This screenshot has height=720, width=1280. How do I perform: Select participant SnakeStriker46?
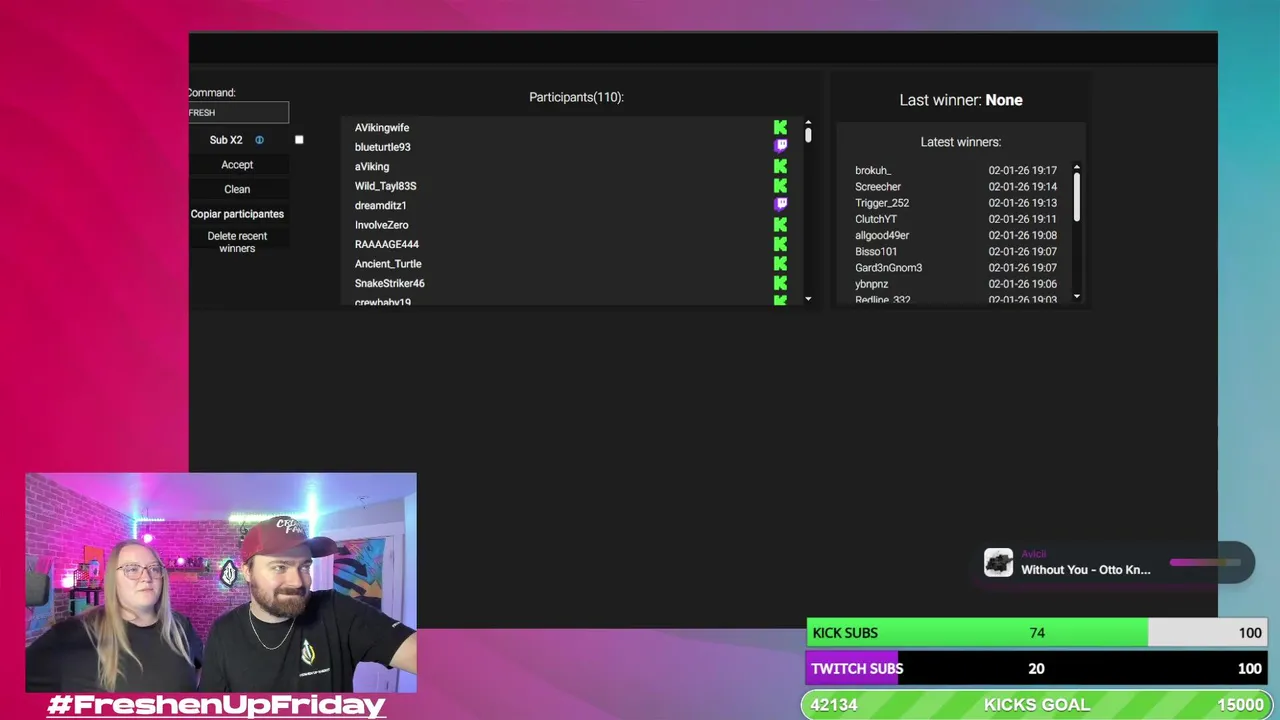(389, 284)
